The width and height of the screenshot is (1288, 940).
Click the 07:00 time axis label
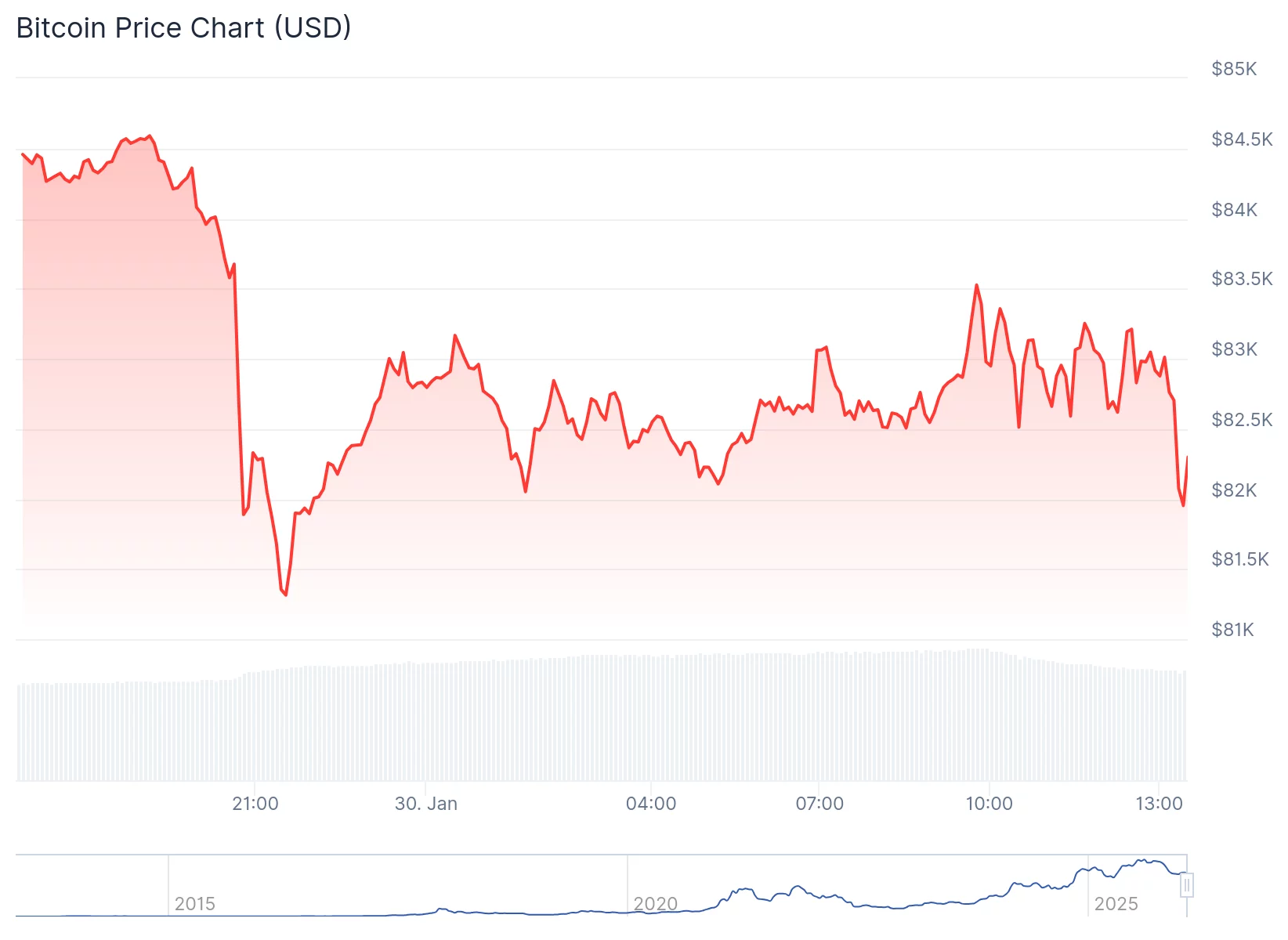[819, 804]
